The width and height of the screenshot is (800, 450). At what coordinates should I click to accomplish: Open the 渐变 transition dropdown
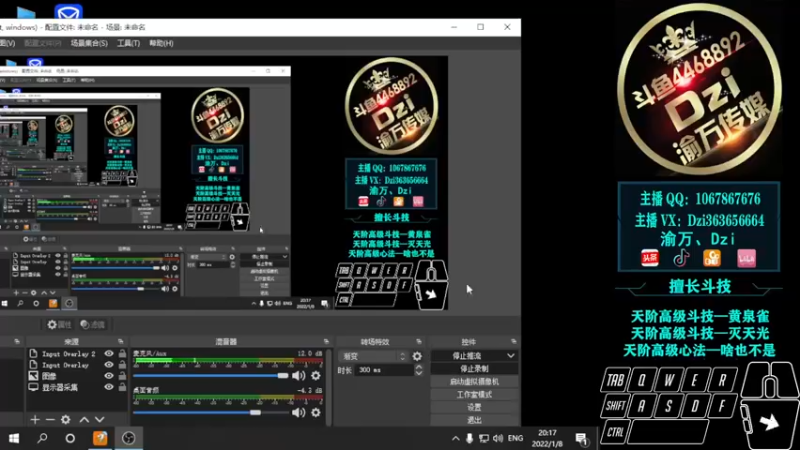[x=373, y=357]
